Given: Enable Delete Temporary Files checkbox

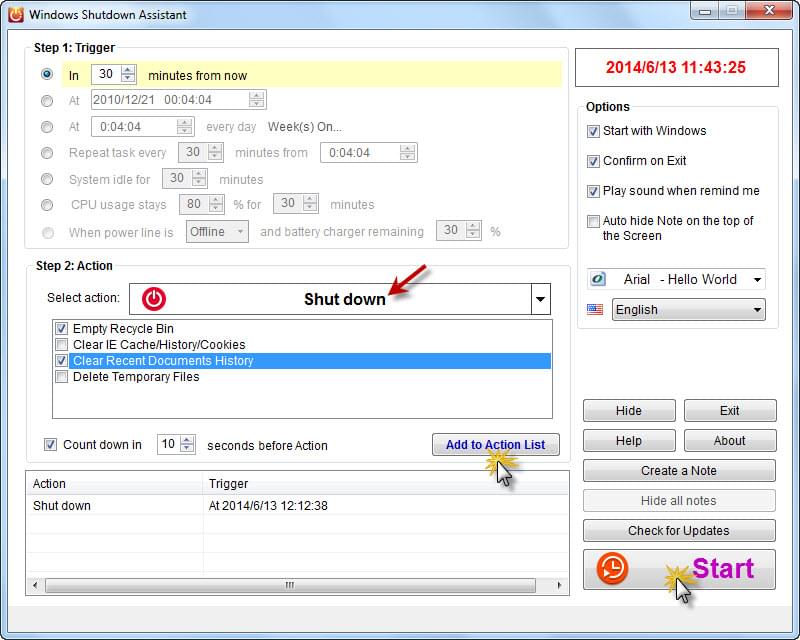Looking at the screenshot, I should coord(62,377).
